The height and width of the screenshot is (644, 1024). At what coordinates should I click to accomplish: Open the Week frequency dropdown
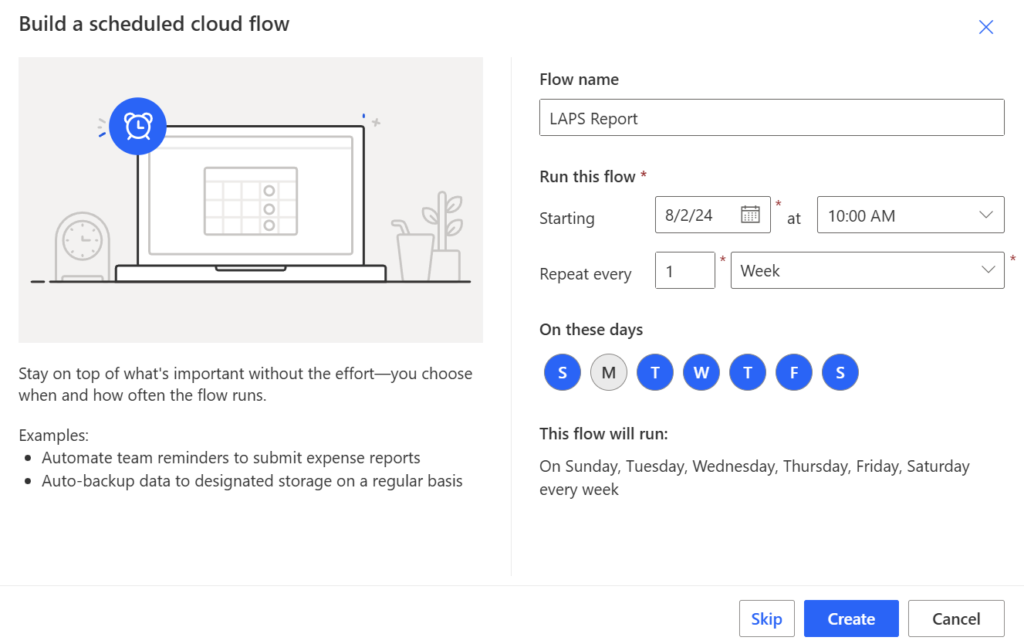pos(867,271)
